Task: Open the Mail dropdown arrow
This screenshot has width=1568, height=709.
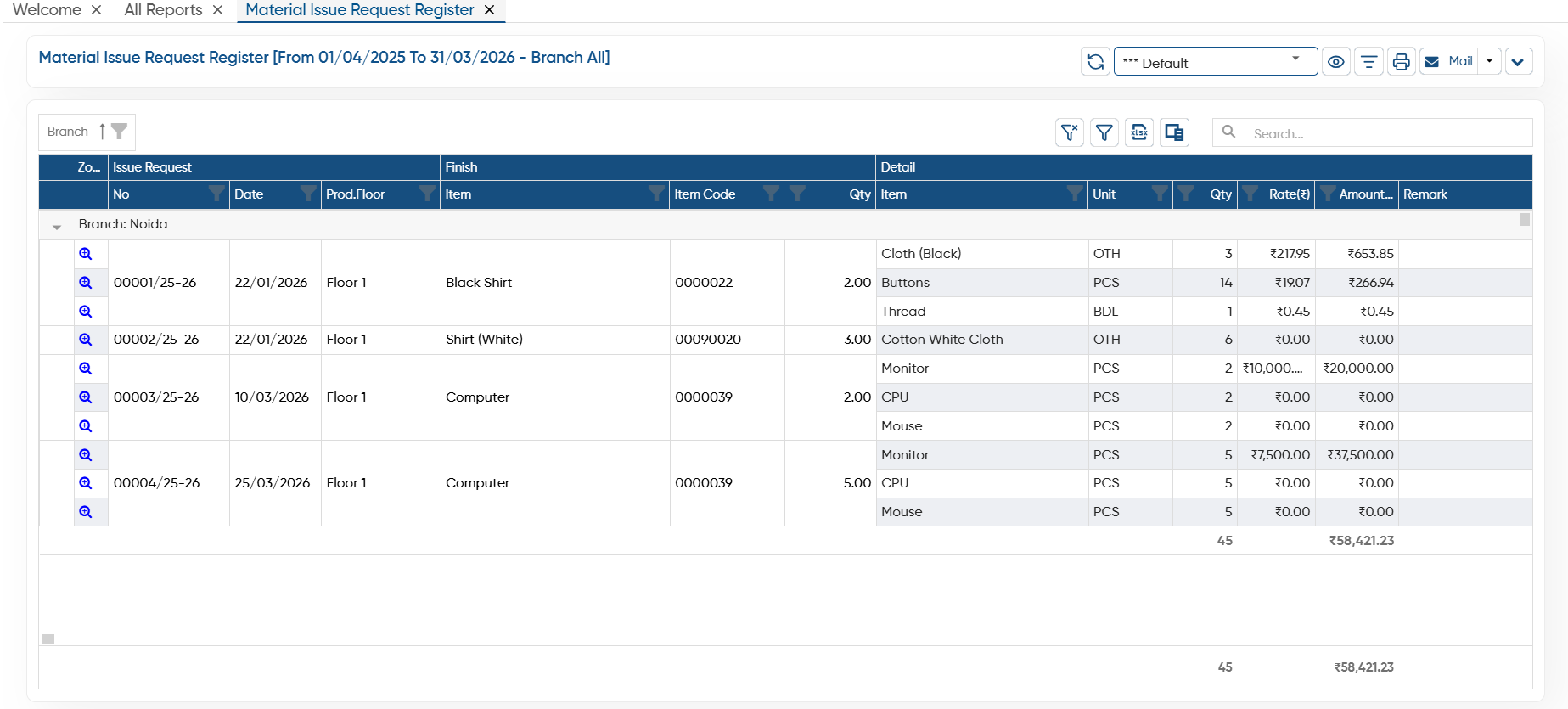Action: 1490,61
